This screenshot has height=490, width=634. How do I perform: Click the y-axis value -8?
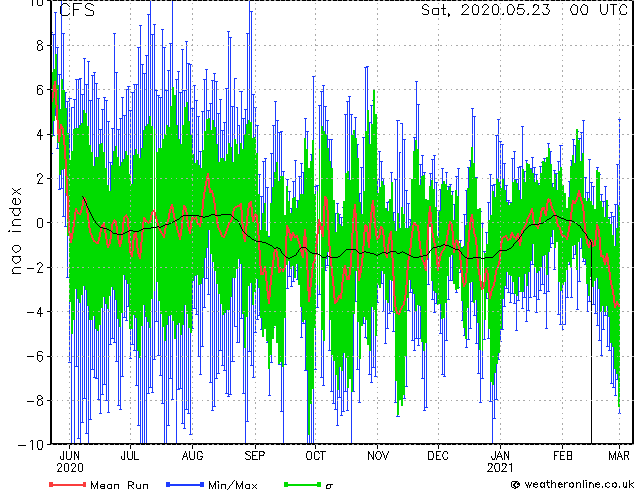(x=35, y=401)
